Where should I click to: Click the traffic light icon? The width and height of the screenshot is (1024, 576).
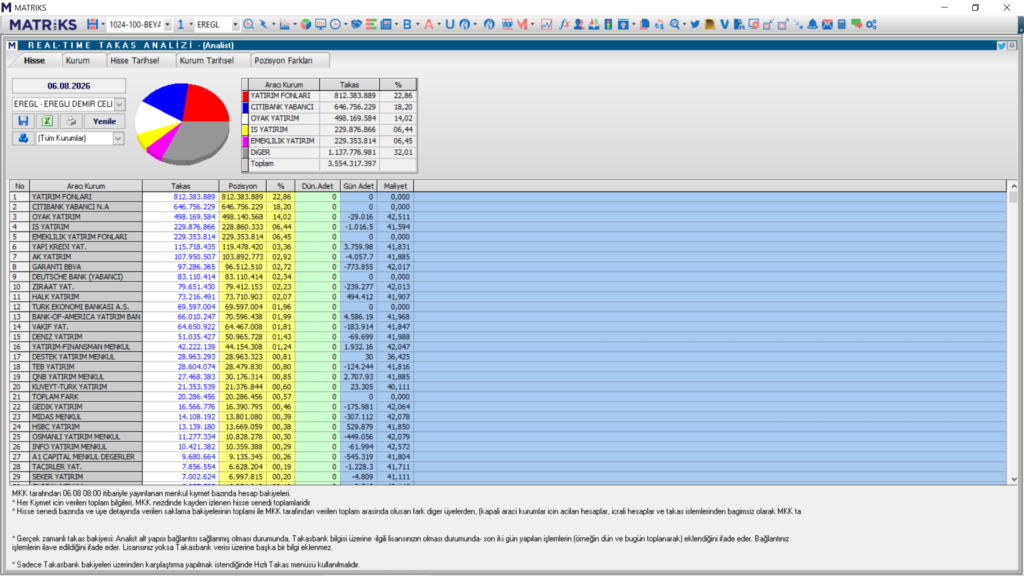tap(608, 24)
